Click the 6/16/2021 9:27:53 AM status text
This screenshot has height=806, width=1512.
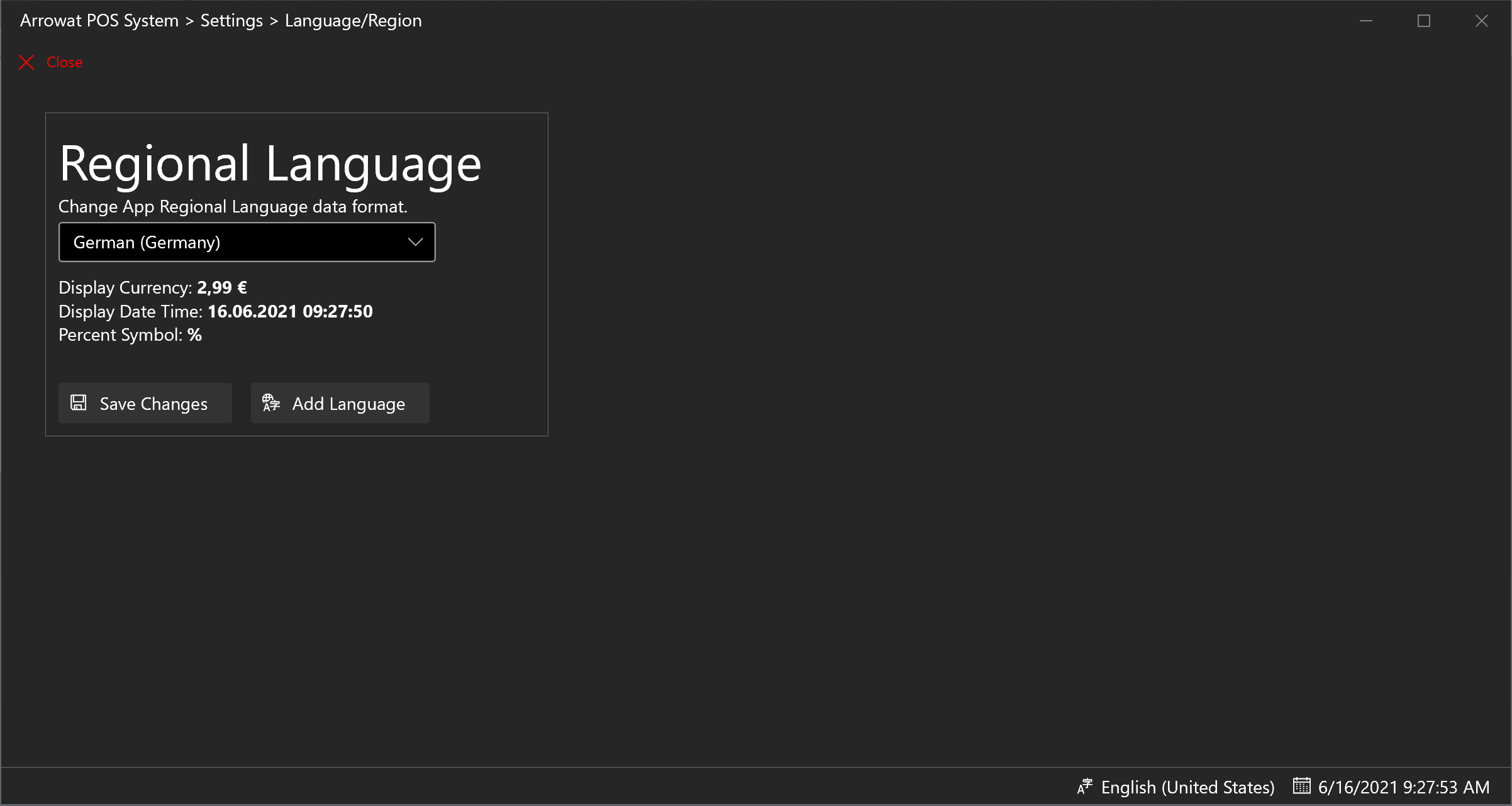[1404, 787]
